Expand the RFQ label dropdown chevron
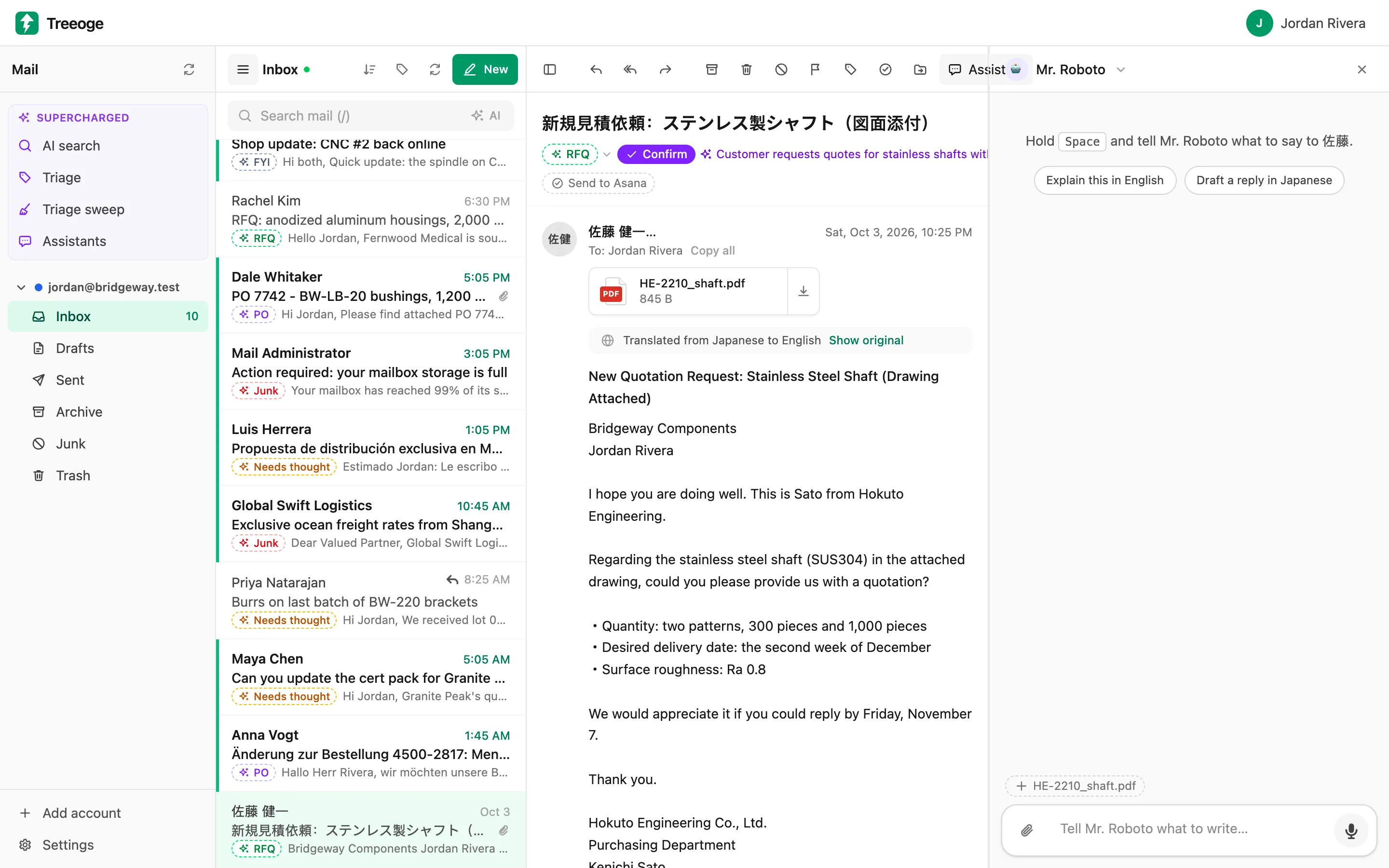1389x868 pixels. (x=607, y=154)
